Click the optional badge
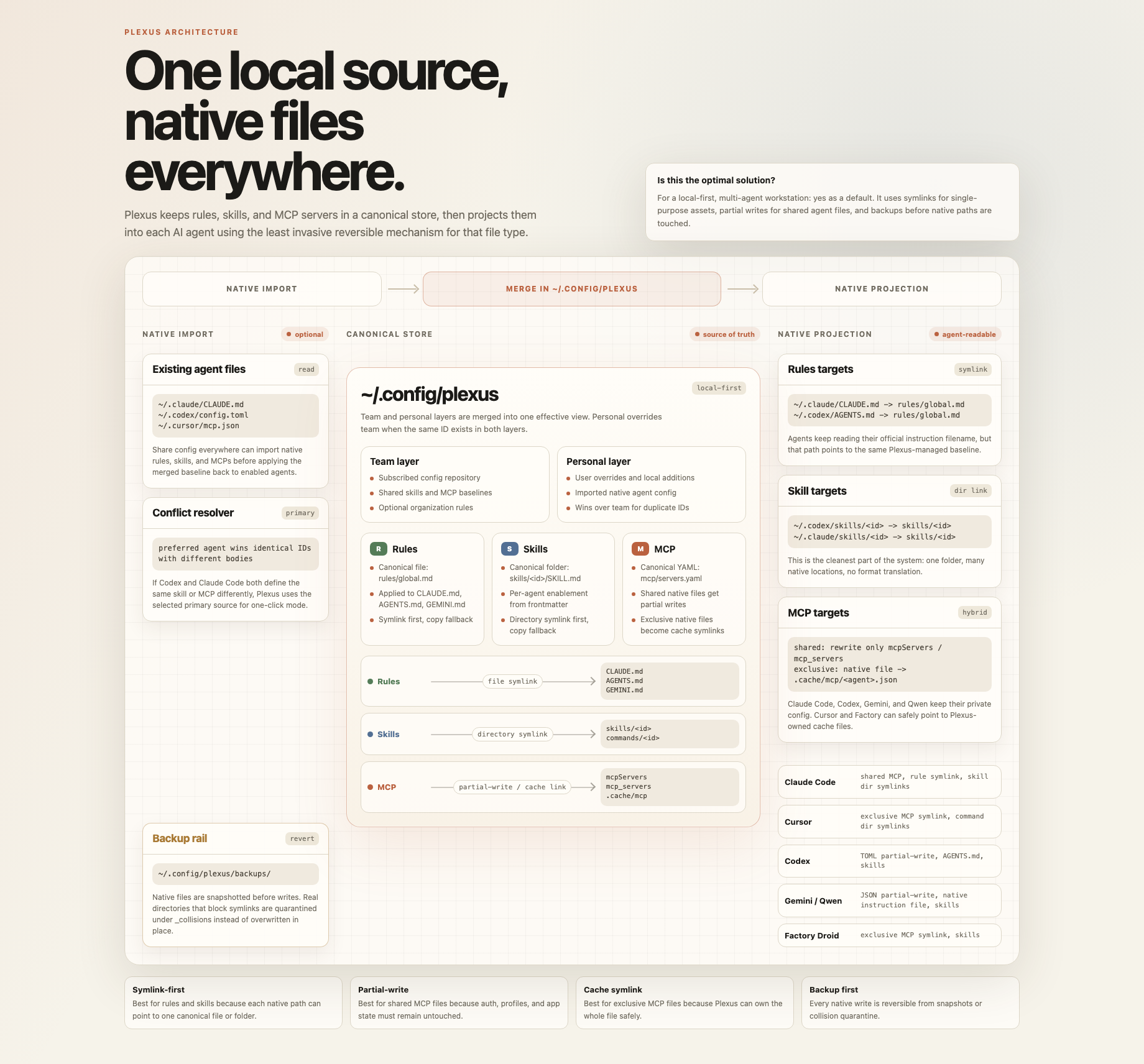Viewport: 1144px width, 1064px height. click(305, 334)
